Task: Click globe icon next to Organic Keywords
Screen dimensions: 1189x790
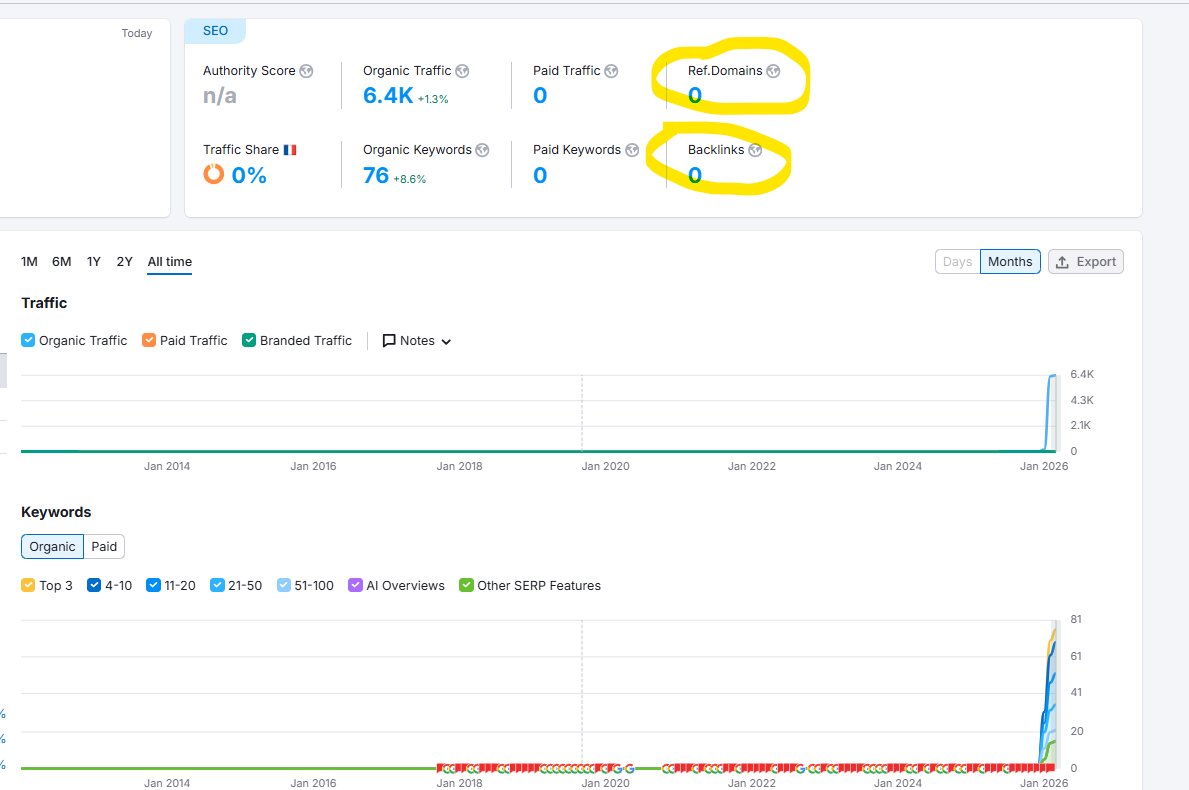Action: tap(482, 150)
